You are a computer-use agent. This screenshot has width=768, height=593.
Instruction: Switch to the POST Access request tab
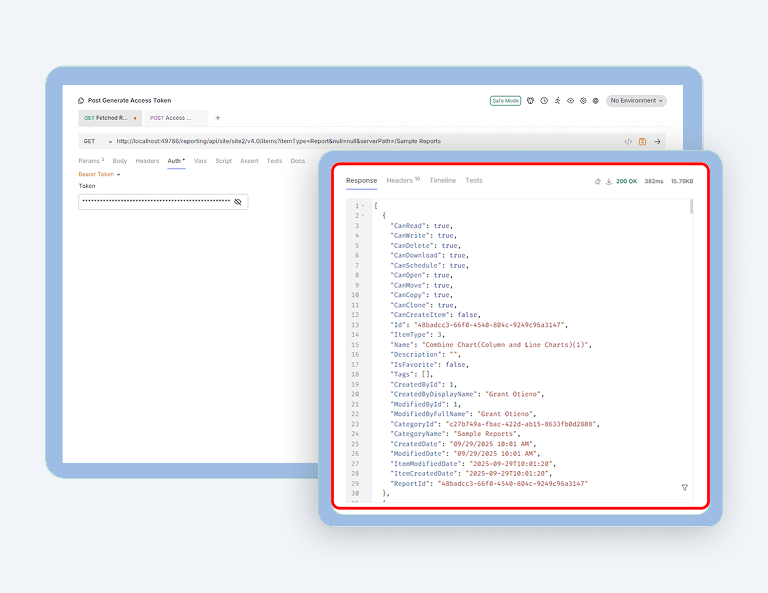pyautogui.click(x=176, y=118)
